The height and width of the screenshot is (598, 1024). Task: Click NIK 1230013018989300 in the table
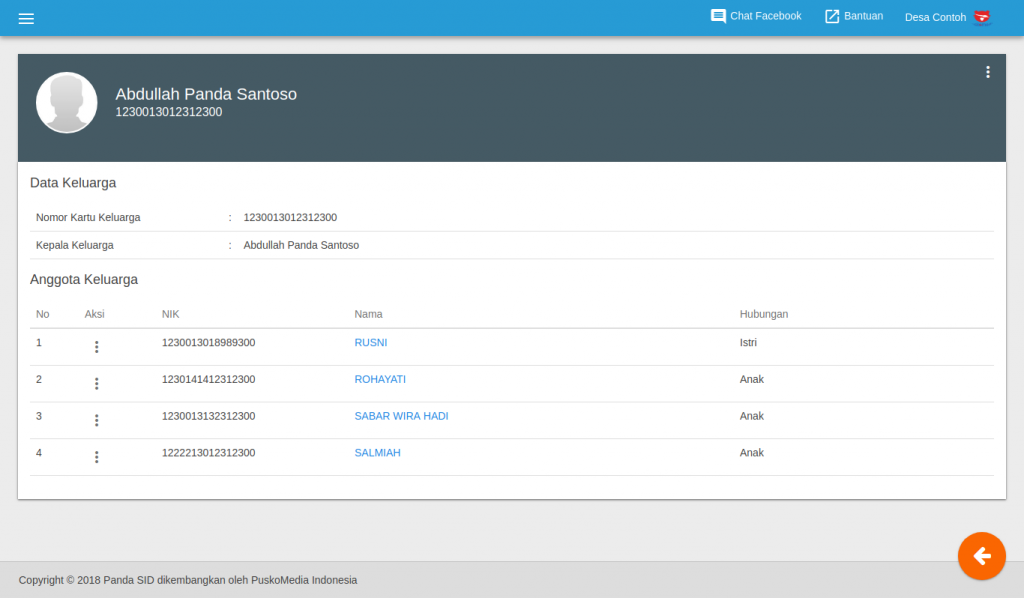208,343
